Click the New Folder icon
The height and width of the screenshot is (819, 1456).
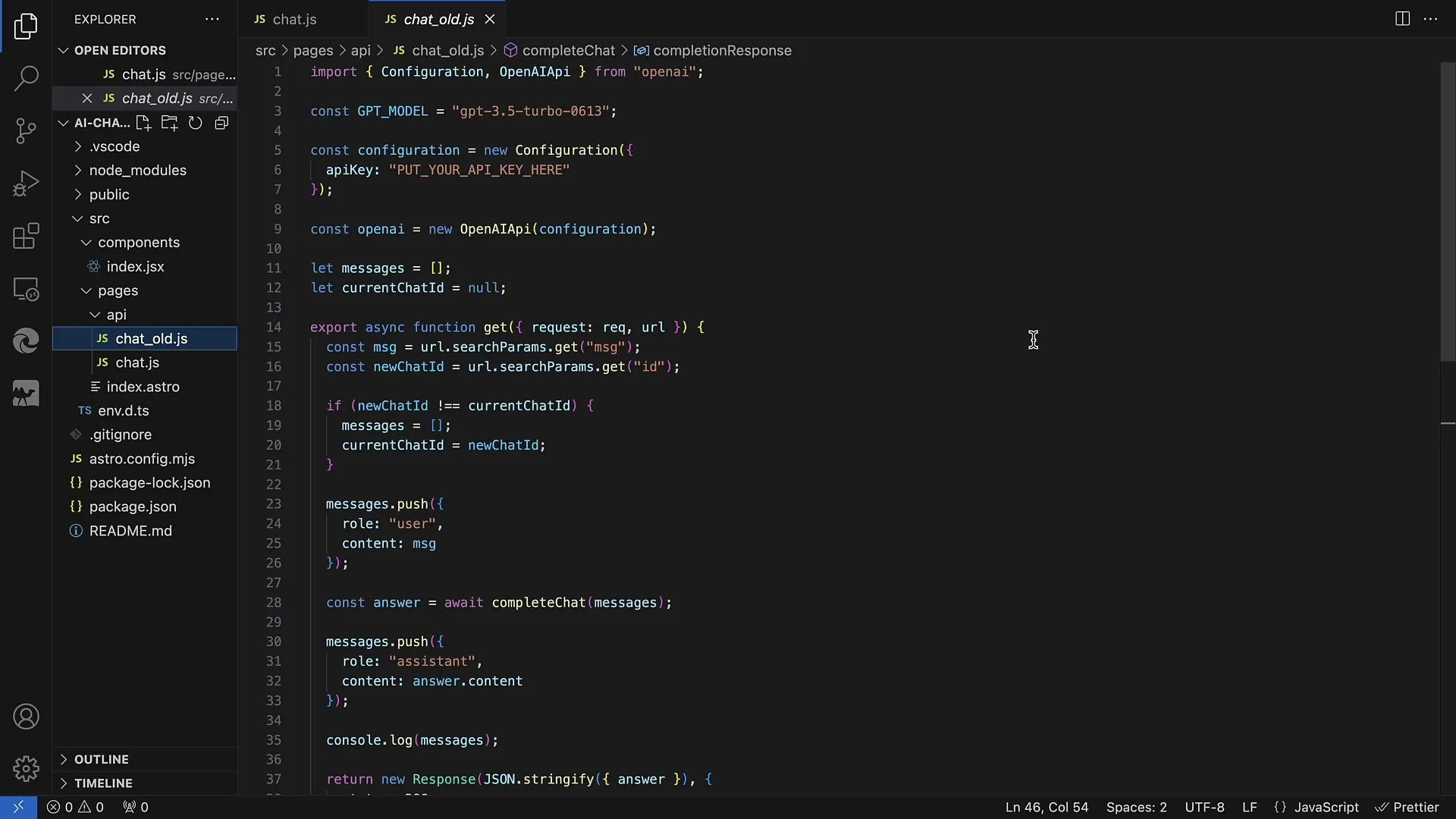click(x=169, y=123)
